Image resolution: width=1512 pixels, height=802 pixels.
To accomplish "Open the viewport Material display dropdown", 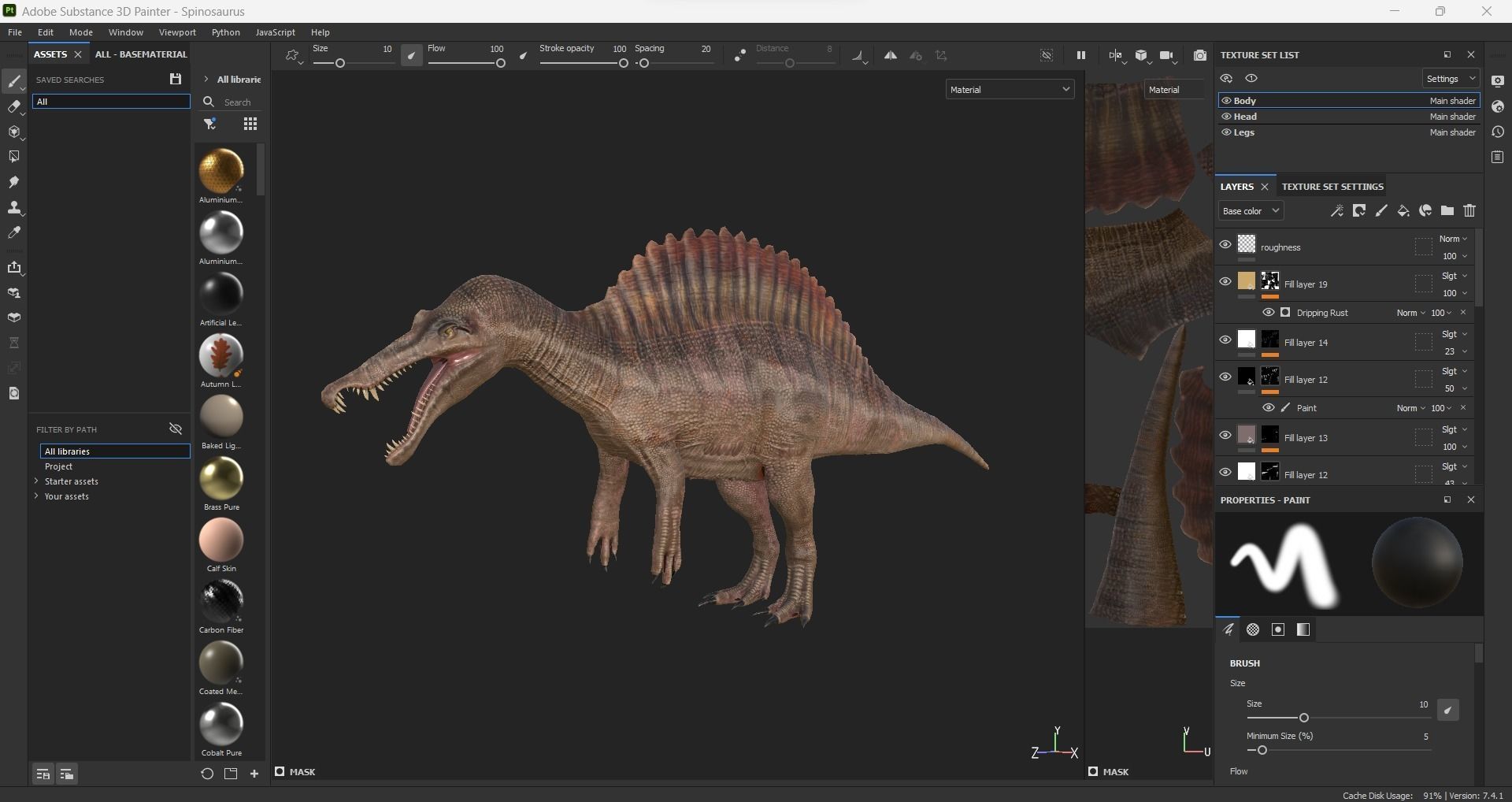I will point(1010,90).
